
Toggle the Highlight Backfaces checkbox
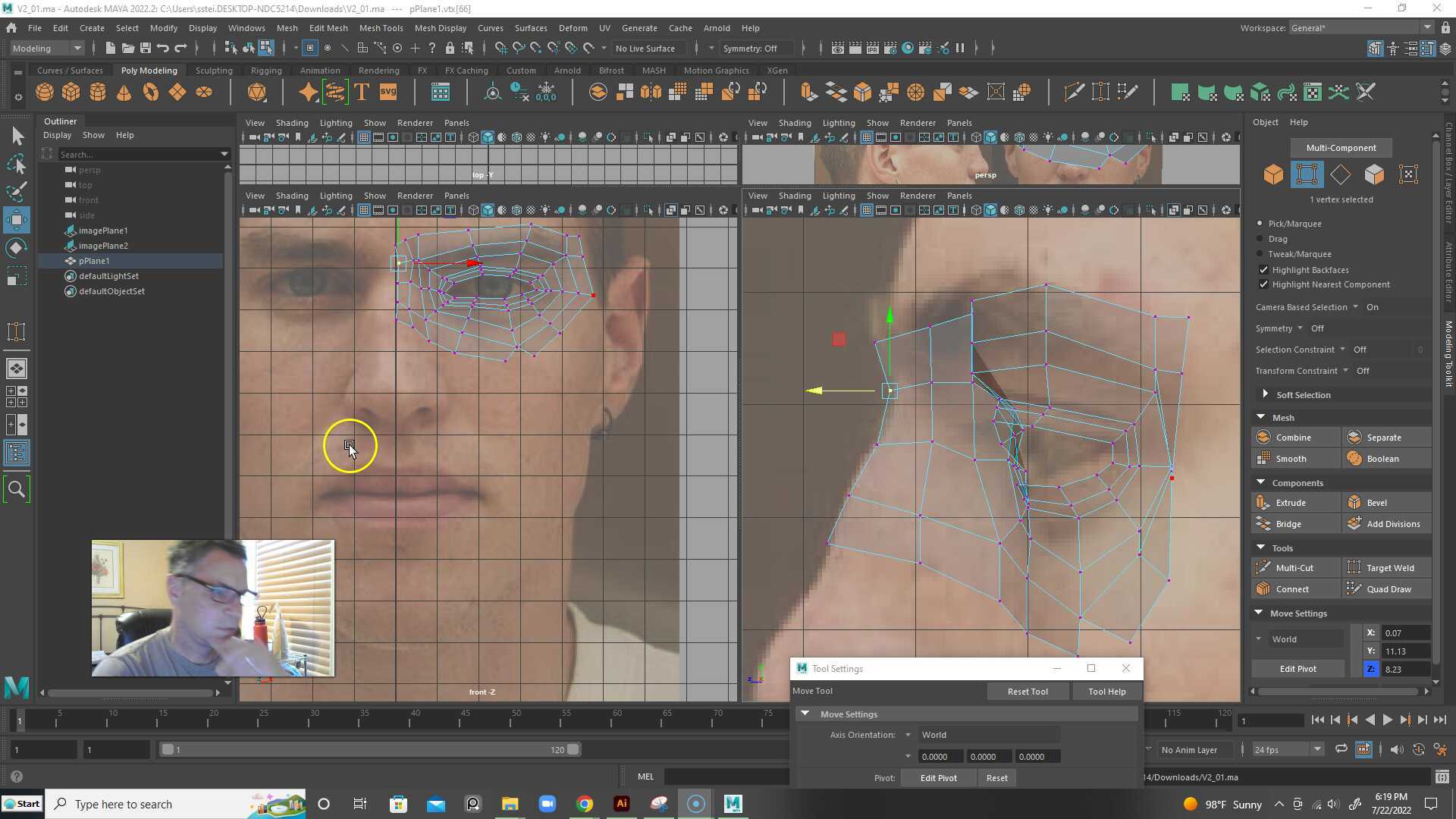pyautogui.click(x=1263, y=269)
